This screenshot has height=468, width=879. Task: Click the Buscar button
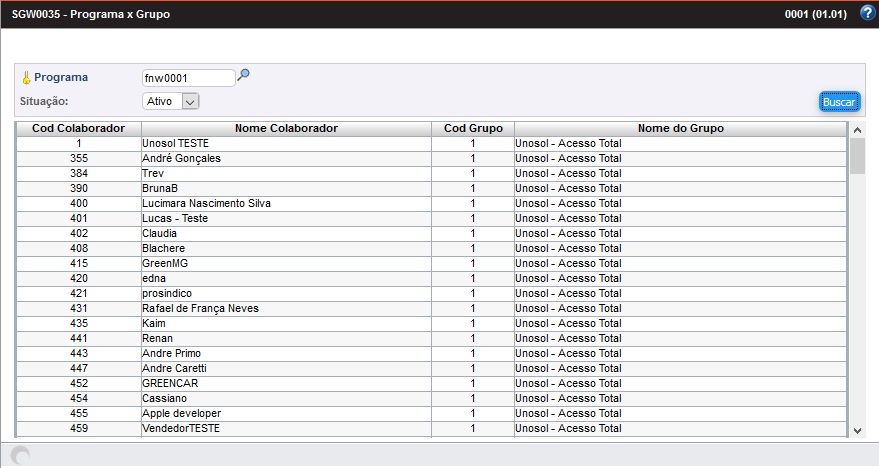838,102
